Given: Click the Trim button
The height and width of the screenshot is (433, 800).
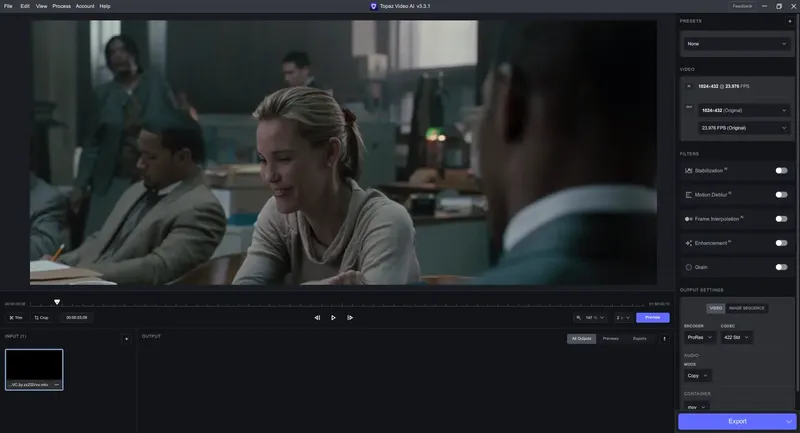Looking at the screenshot, I should pyautogui.click(x=16, y=318).
